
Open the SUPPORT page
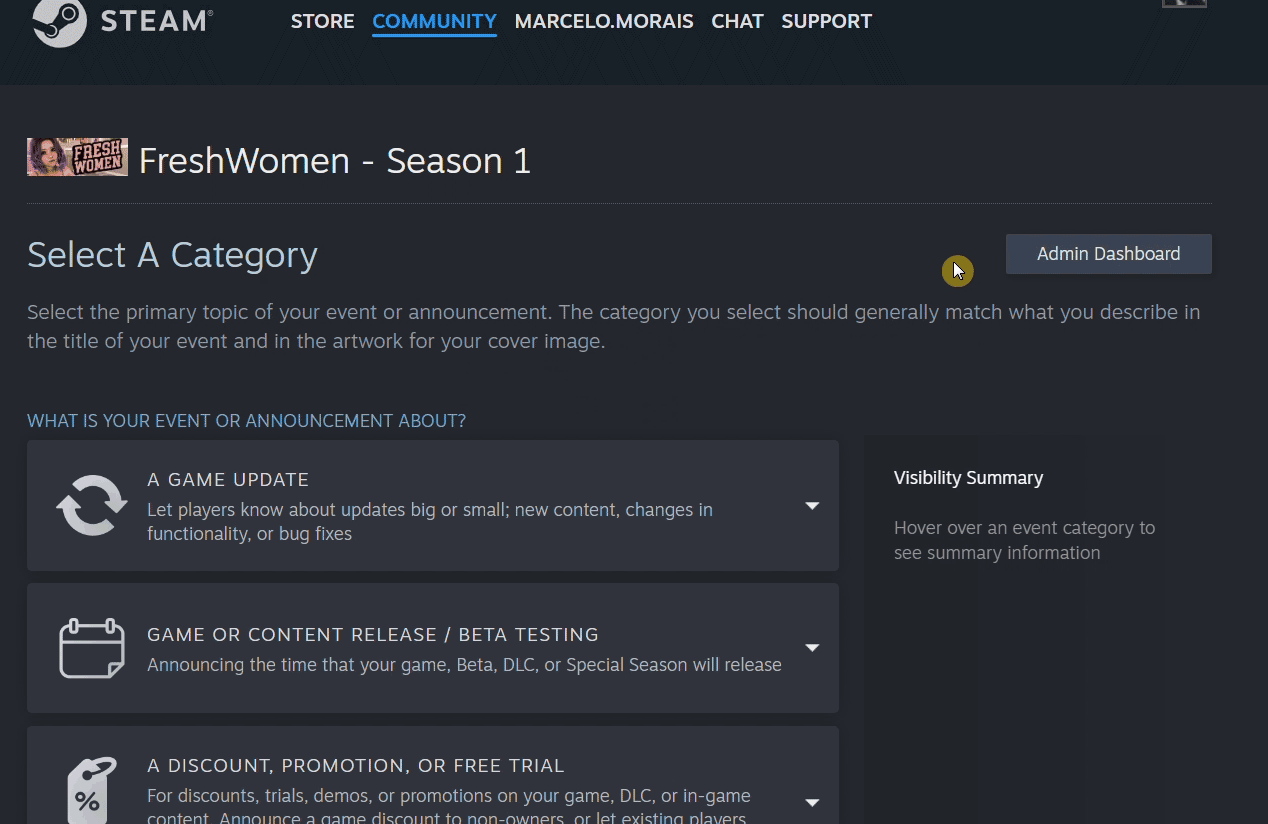pos(826,21)
